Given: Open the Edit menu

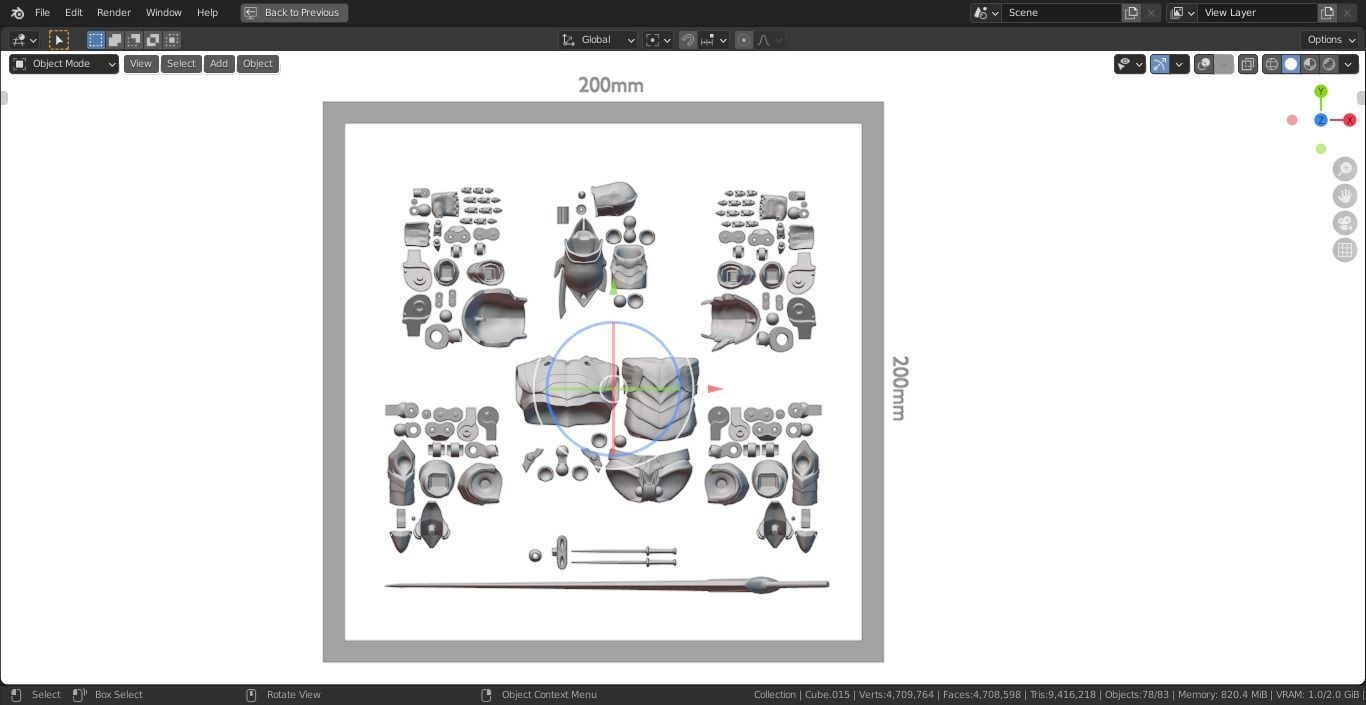Looking at the screenshot, I should click(74, 13).
